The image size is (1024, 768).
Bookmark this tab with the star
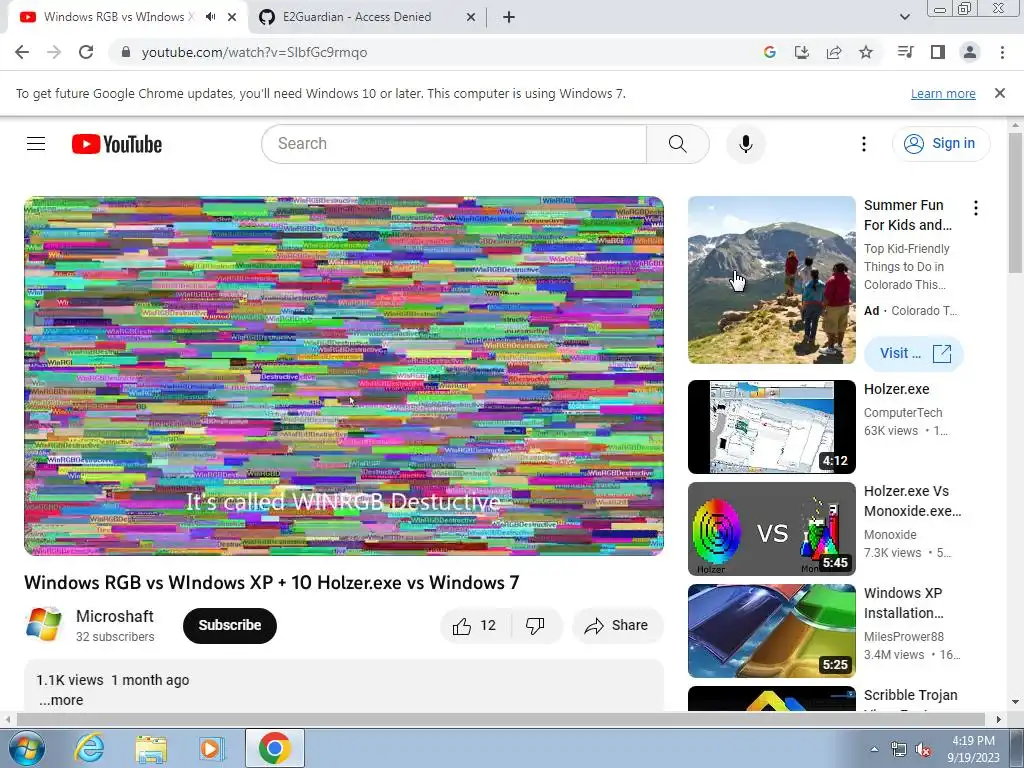tap(866, 52)
